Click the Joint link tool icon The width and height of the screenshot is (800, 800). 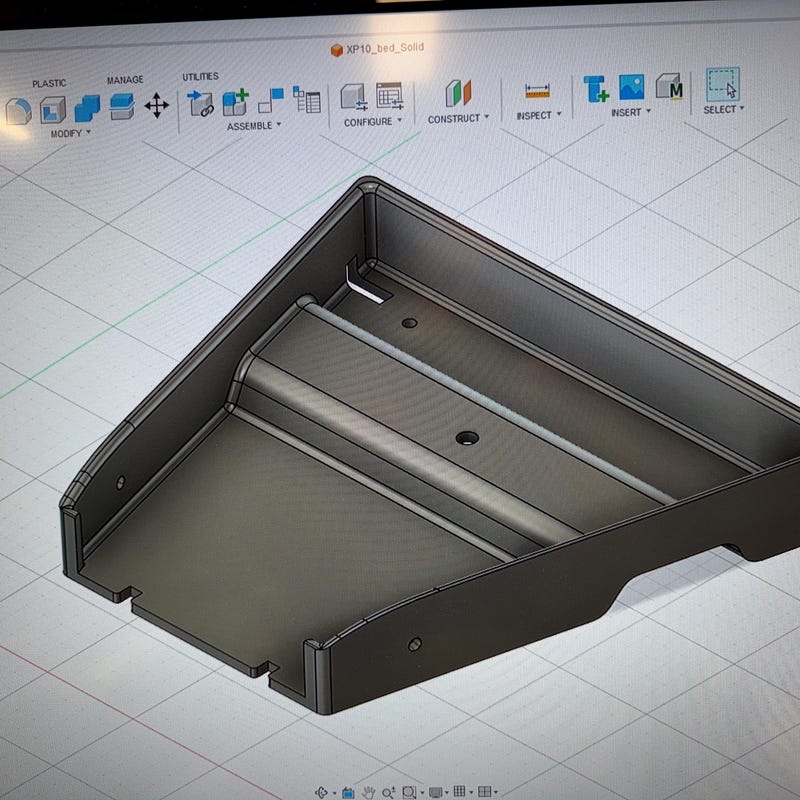[x=200, y=103]
